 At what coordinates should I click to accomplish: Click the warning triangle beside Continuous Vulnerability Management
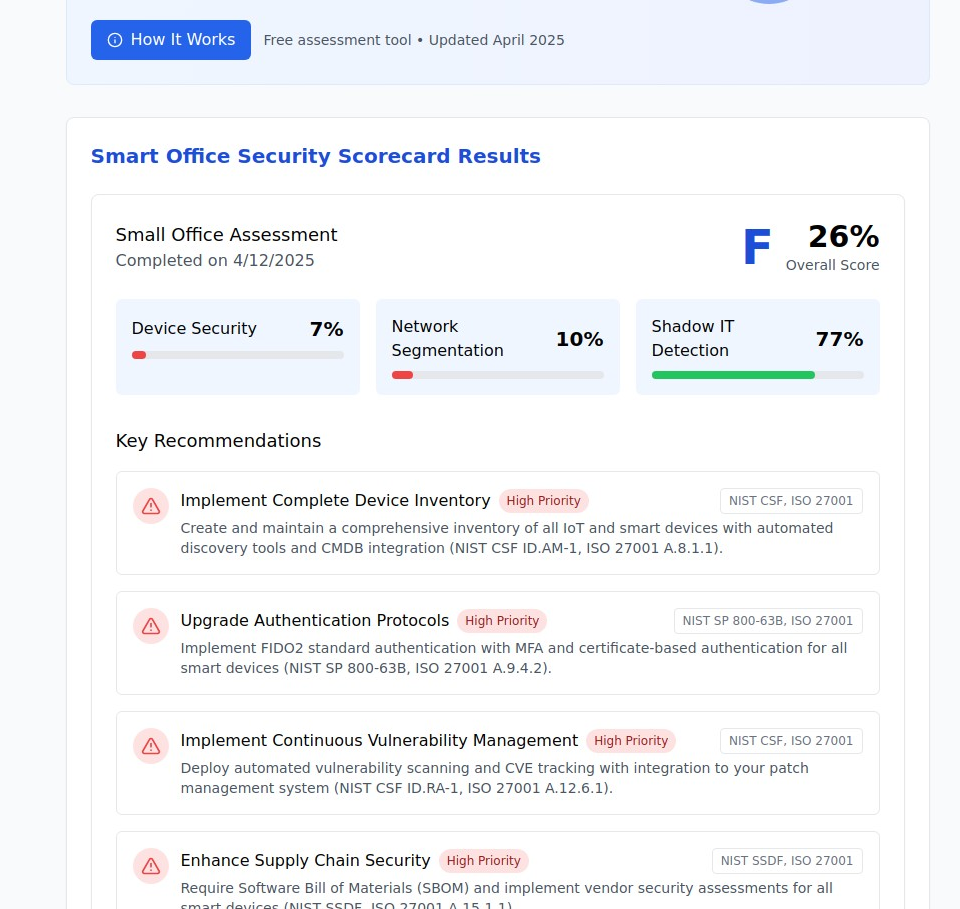pyautogui.click(x=150, y=746)
